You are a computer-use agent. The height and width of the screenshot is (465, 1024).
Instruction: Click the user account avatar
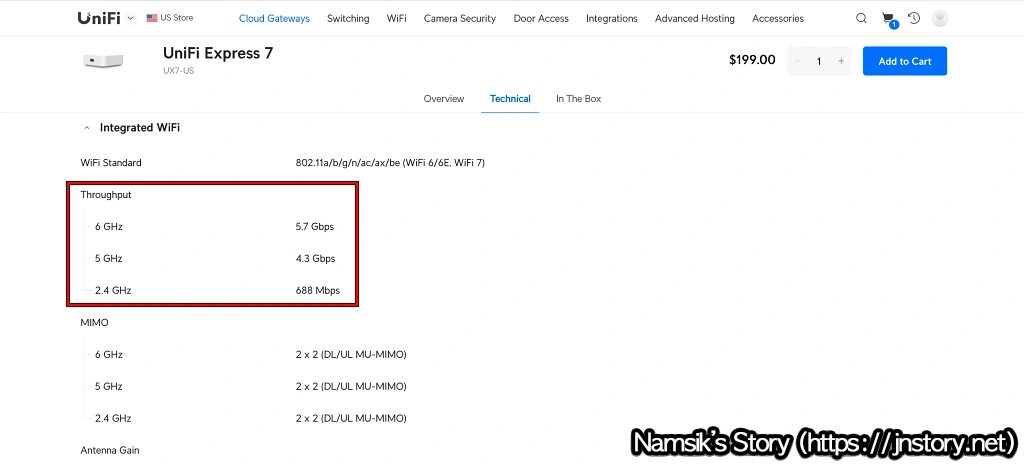click(x=940, y=18)
